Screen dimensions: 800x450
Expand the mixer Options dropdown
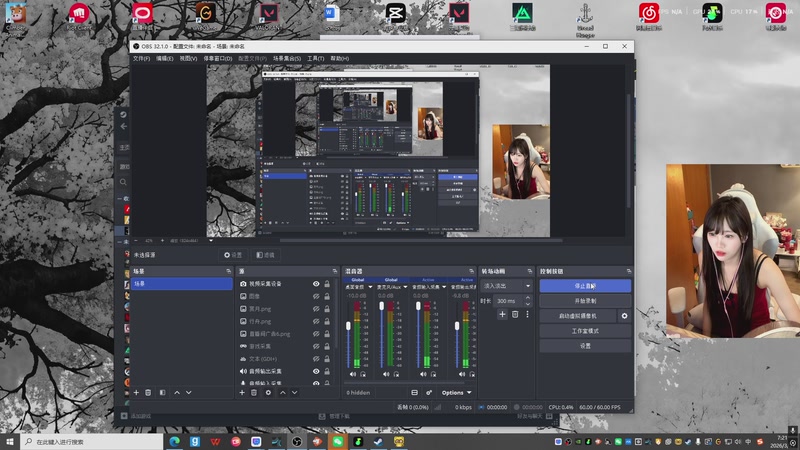(457, 392)
